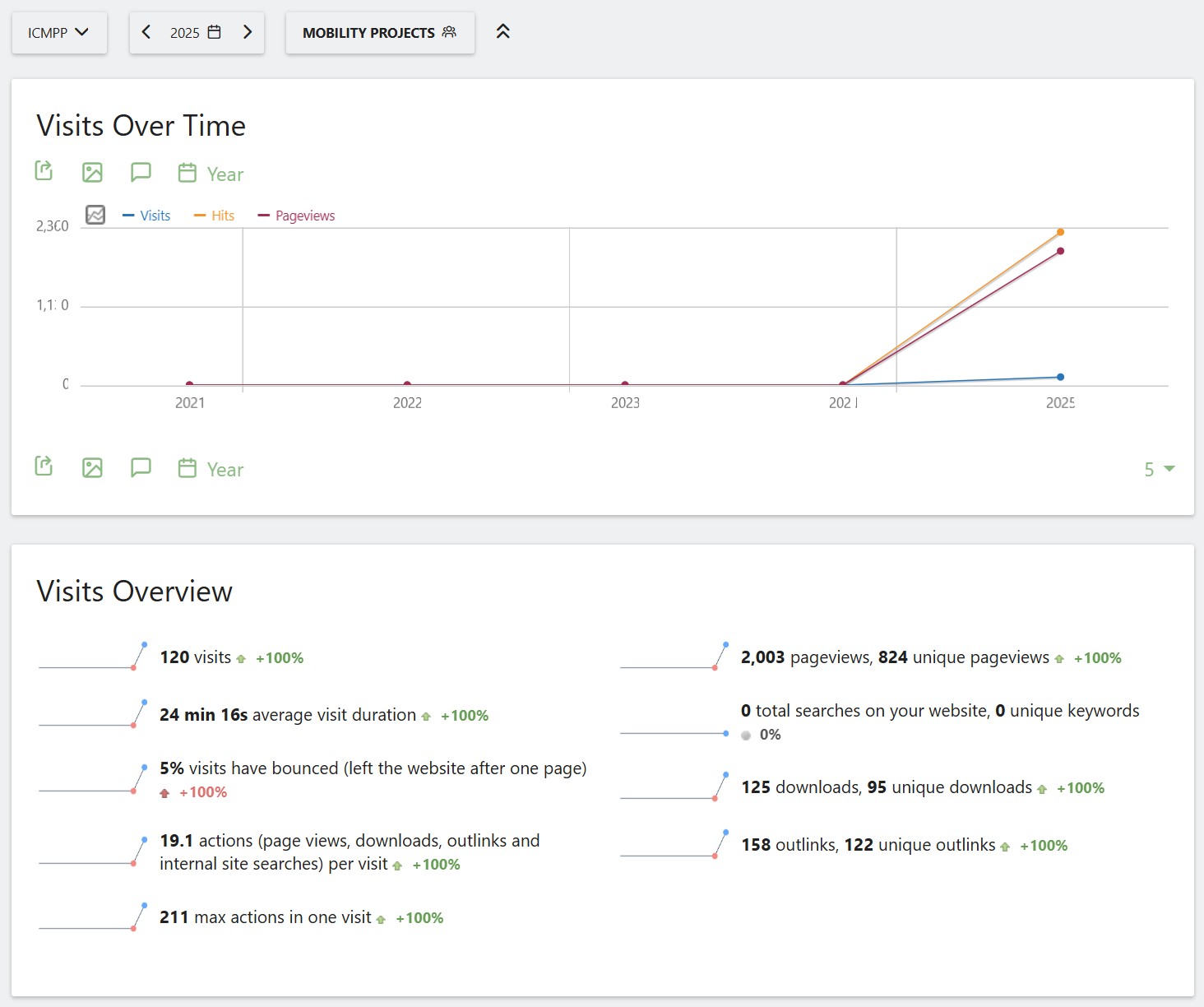Open the ICMPP site selector dropdown
The width and height of the screenshot is (1204, 1007).
58,33
